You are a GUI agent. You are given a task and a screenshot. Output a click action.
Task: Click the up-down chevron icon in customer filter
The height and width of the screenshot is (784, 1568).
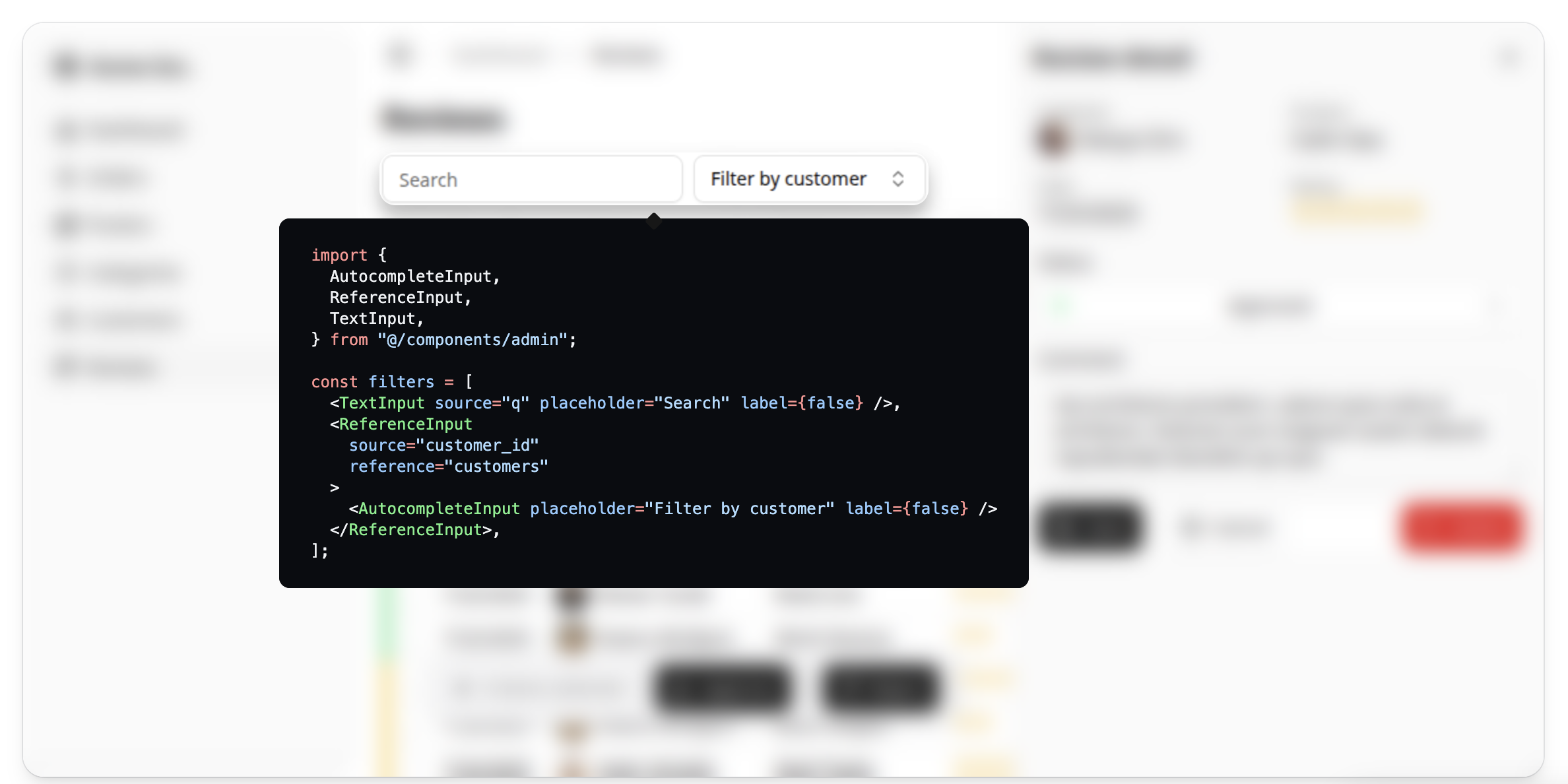898,179
